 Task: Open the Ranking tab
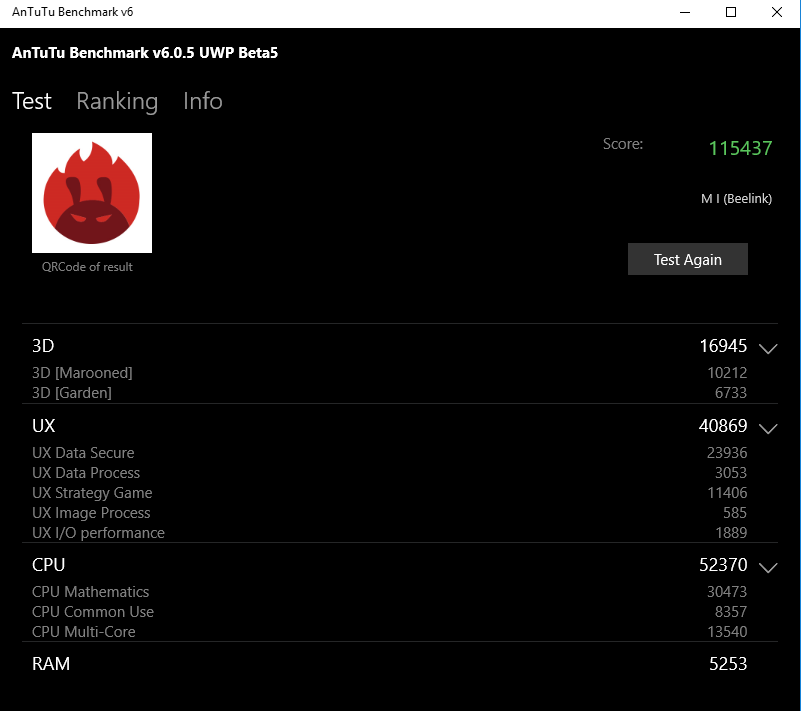117,101
